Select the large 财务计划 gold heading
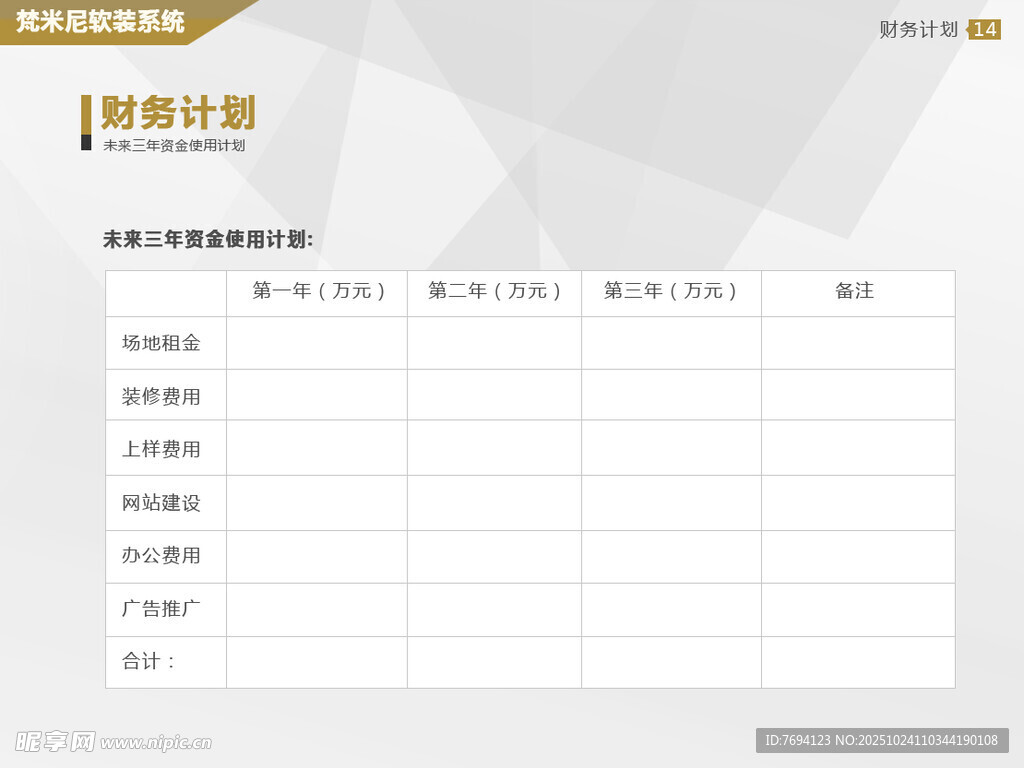 (x=178, y=113)
